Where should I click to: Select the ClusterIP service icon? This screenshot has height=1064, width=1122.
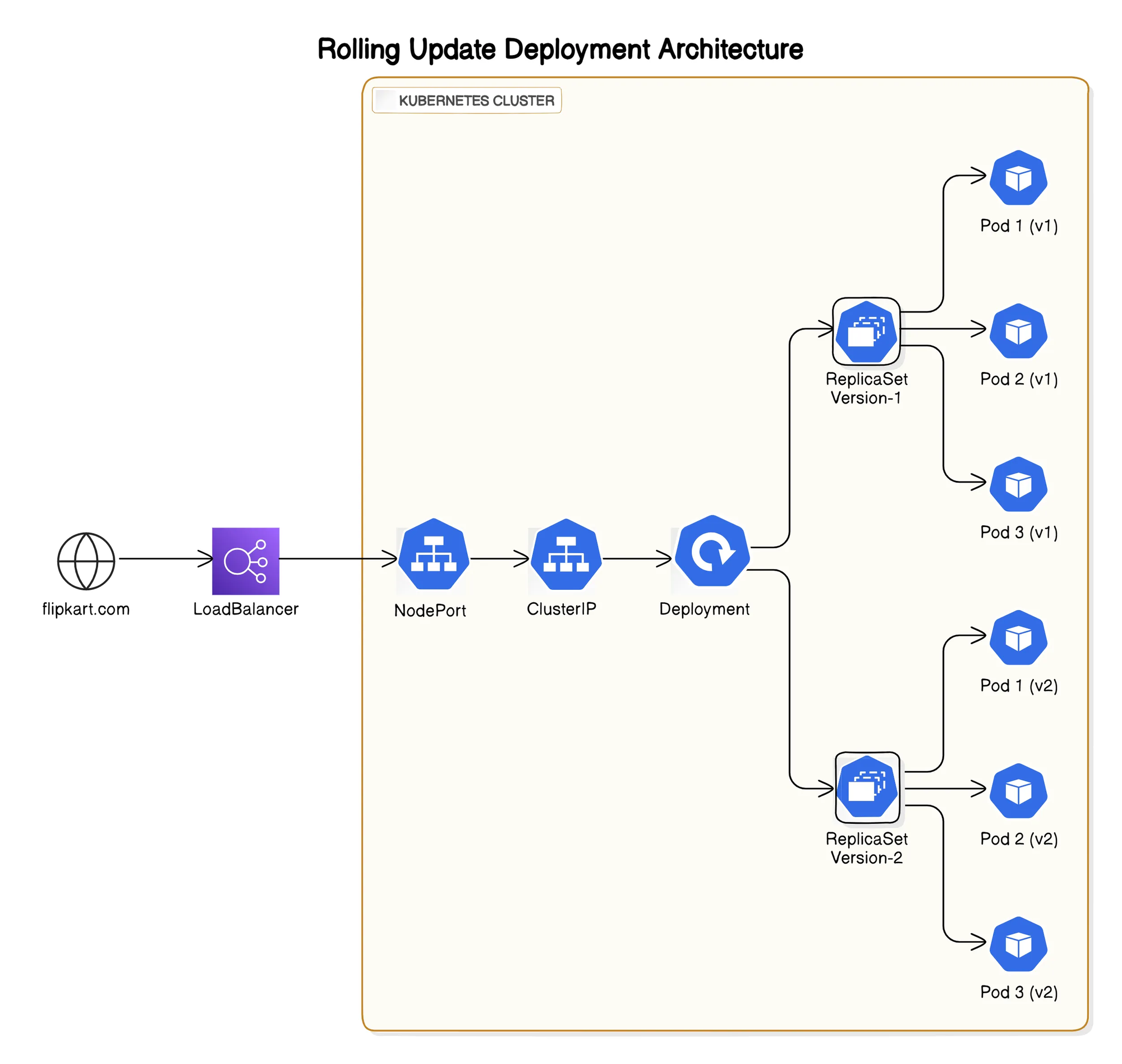click(566, 554)
